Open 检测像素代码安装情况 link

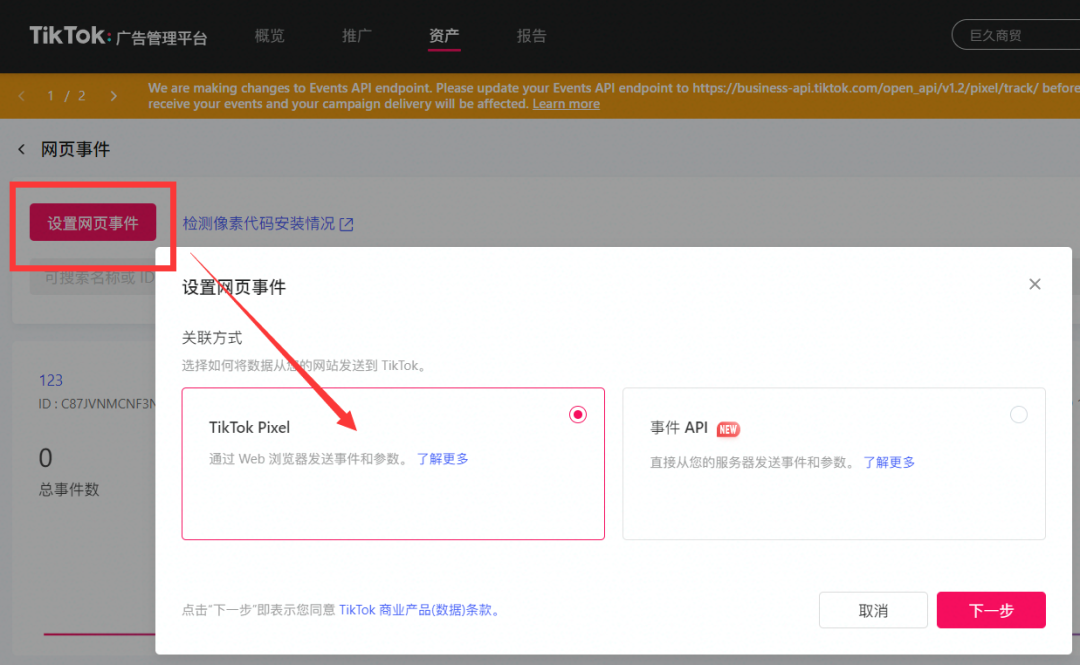pyautogui.click(x=268, y=223)
